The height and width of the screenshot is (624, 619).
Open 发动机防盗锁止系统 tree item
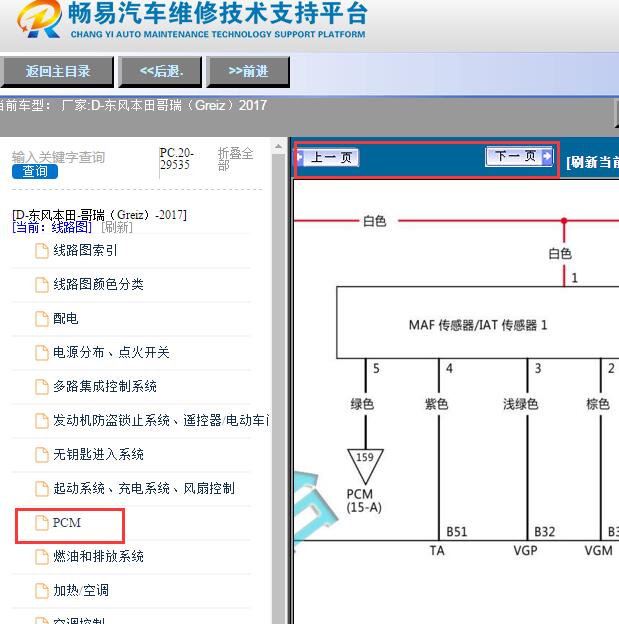pos(161,420)
